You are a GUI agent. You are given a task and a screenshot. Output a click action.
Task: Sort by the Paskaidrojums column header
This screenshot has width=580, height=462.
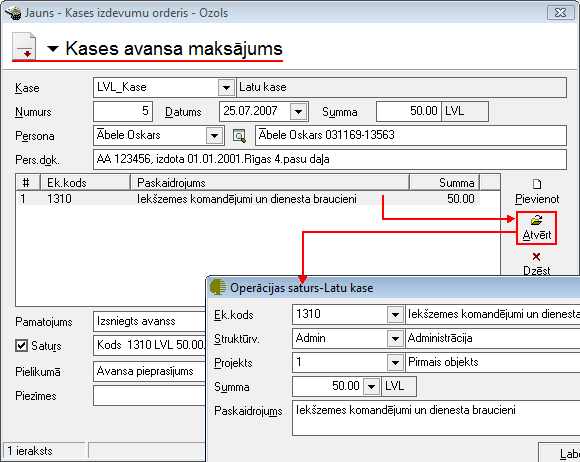[x=270, y=183]
